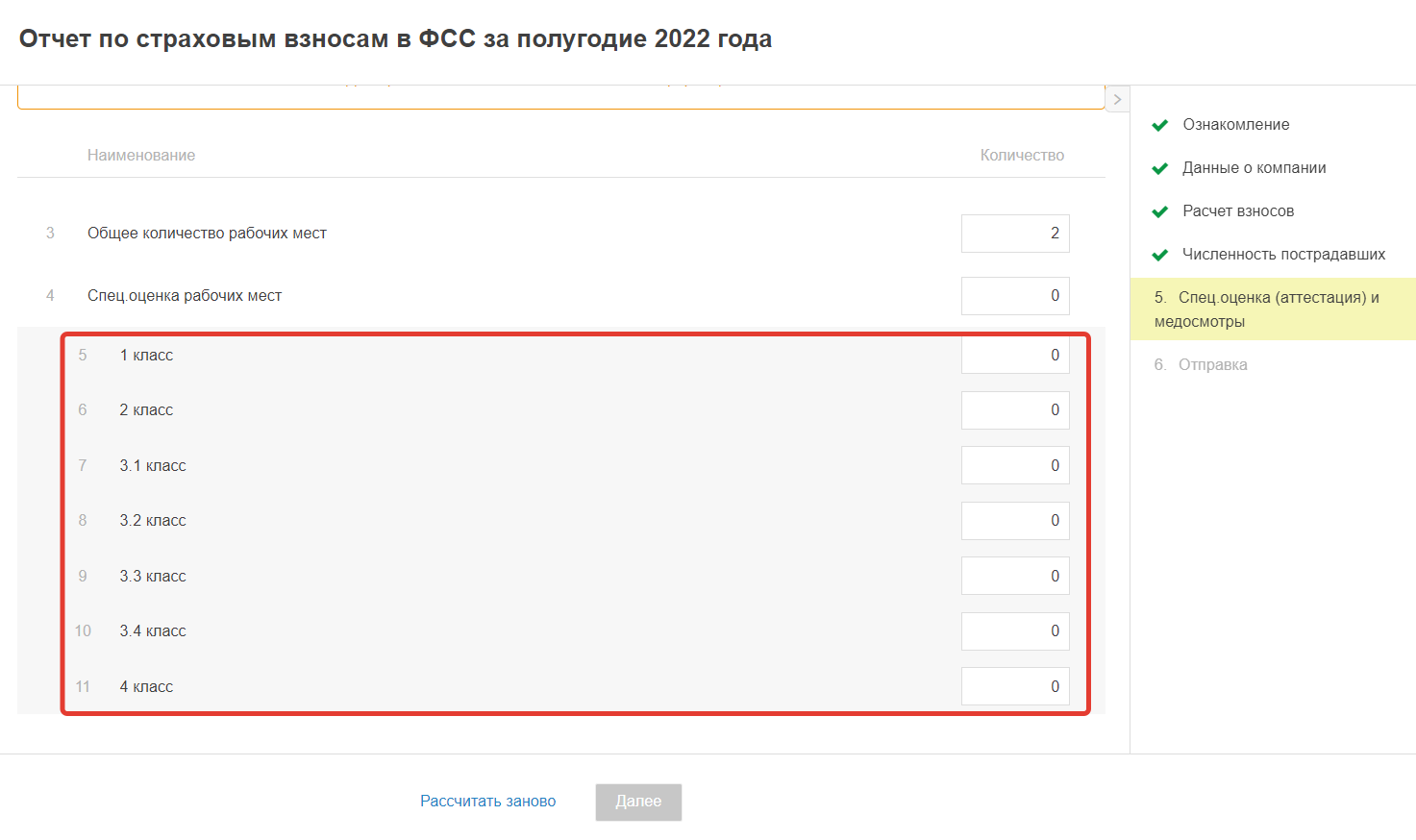
Task: Click the Общее количество рабочих мест label
Action: (x=207, y=234)
